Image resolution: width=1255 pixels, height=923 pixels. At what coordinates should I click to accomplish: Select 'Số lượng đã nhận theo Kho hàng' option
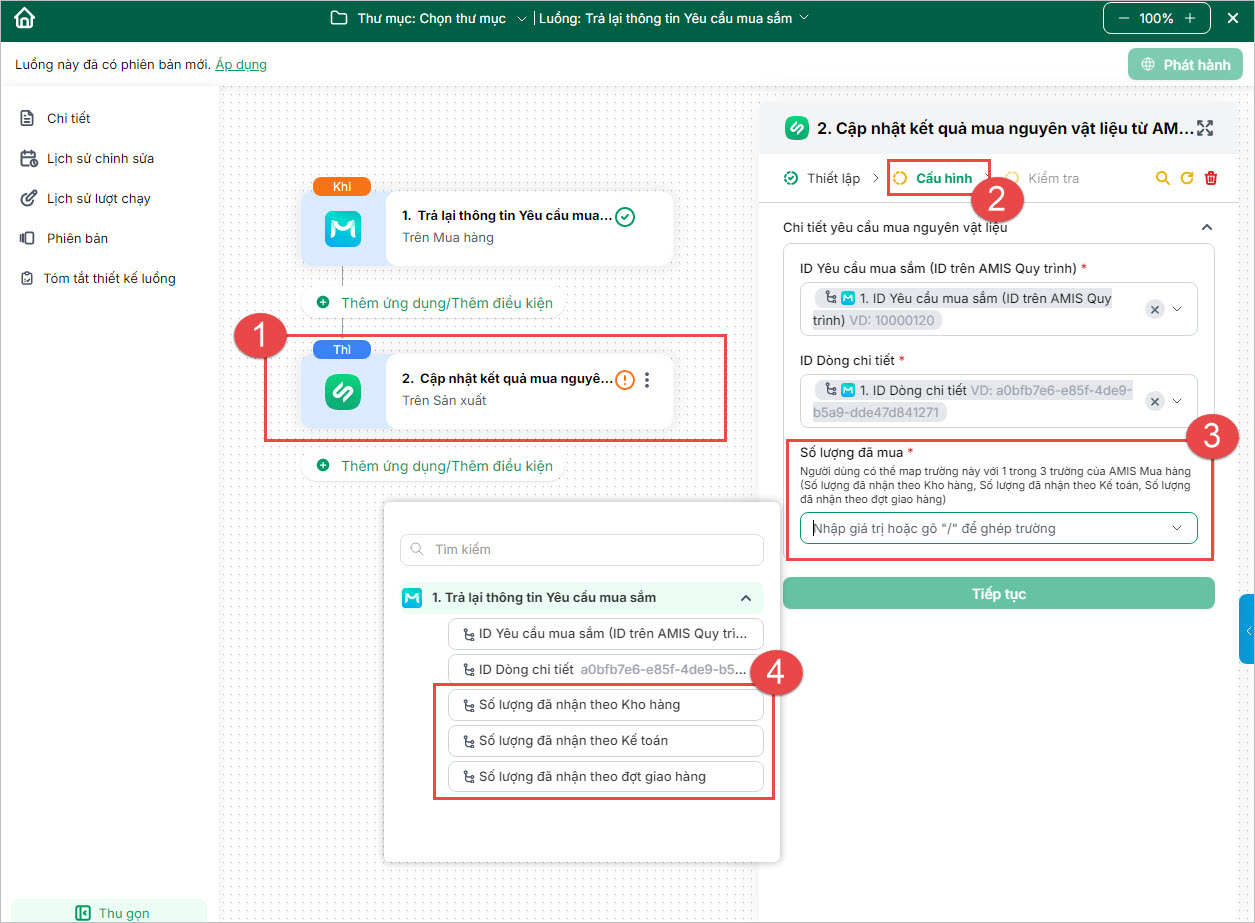point(606,705)
